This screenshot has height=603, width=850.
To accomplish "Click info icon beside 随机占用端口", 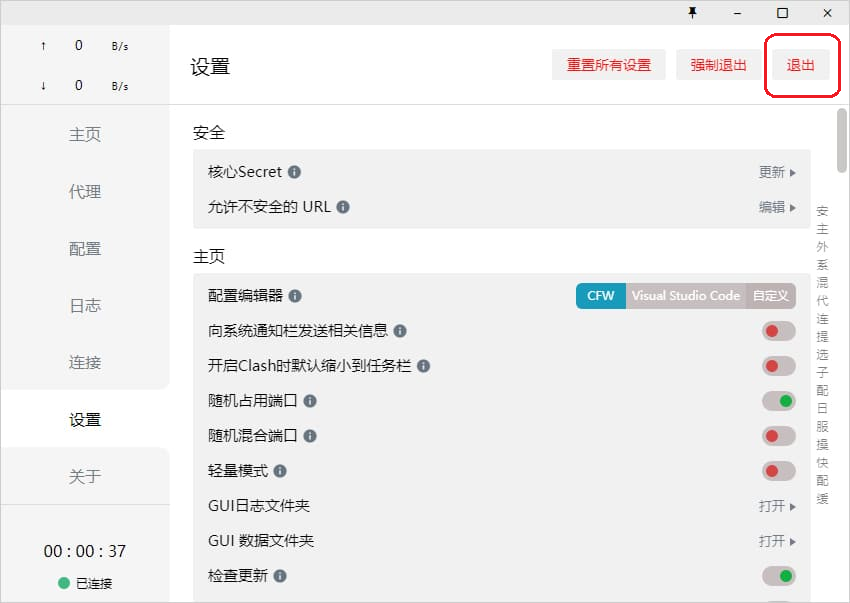I will [310, 401].
